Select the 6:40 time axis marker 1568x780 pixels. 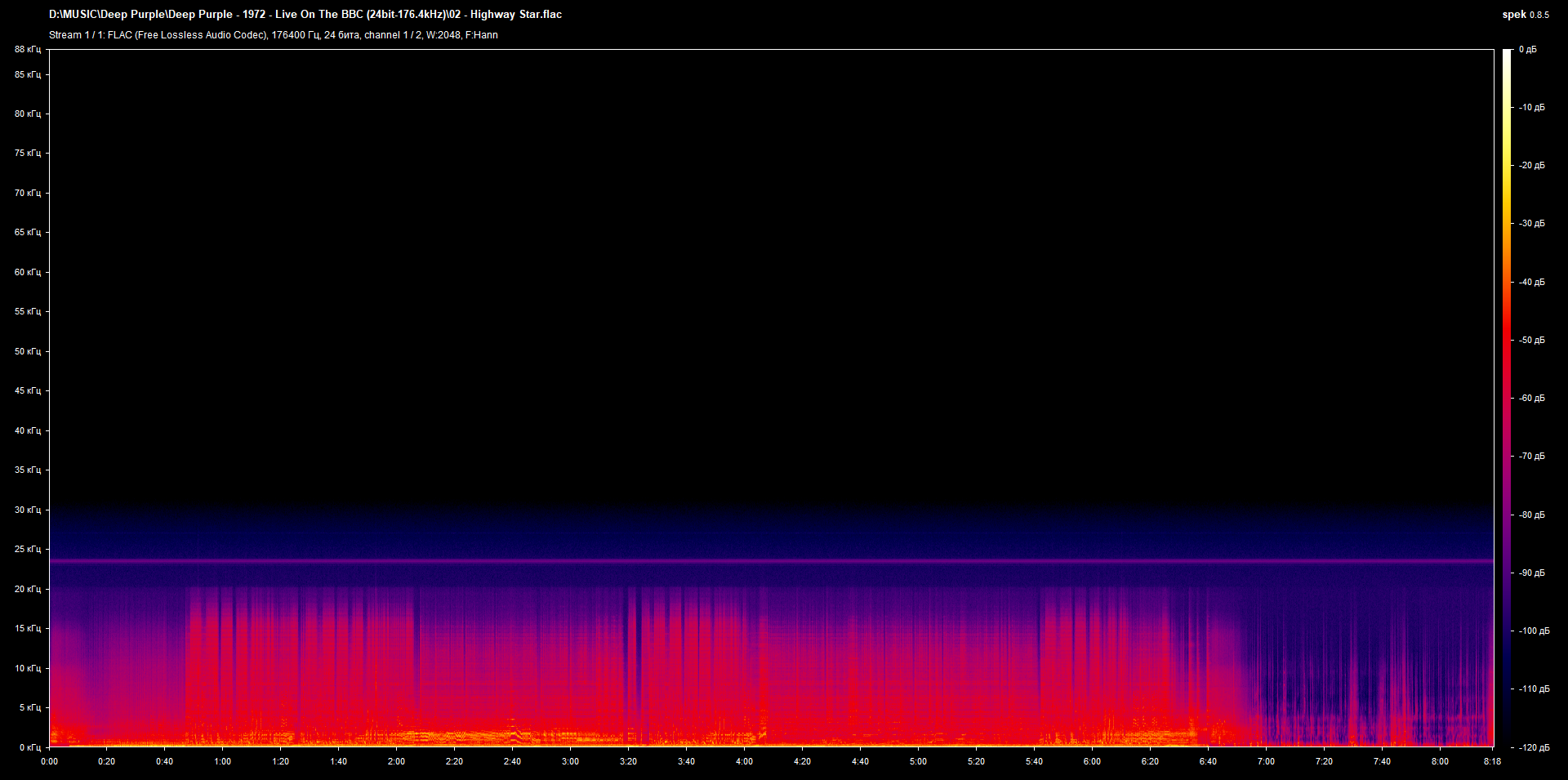coord(1208,761)
